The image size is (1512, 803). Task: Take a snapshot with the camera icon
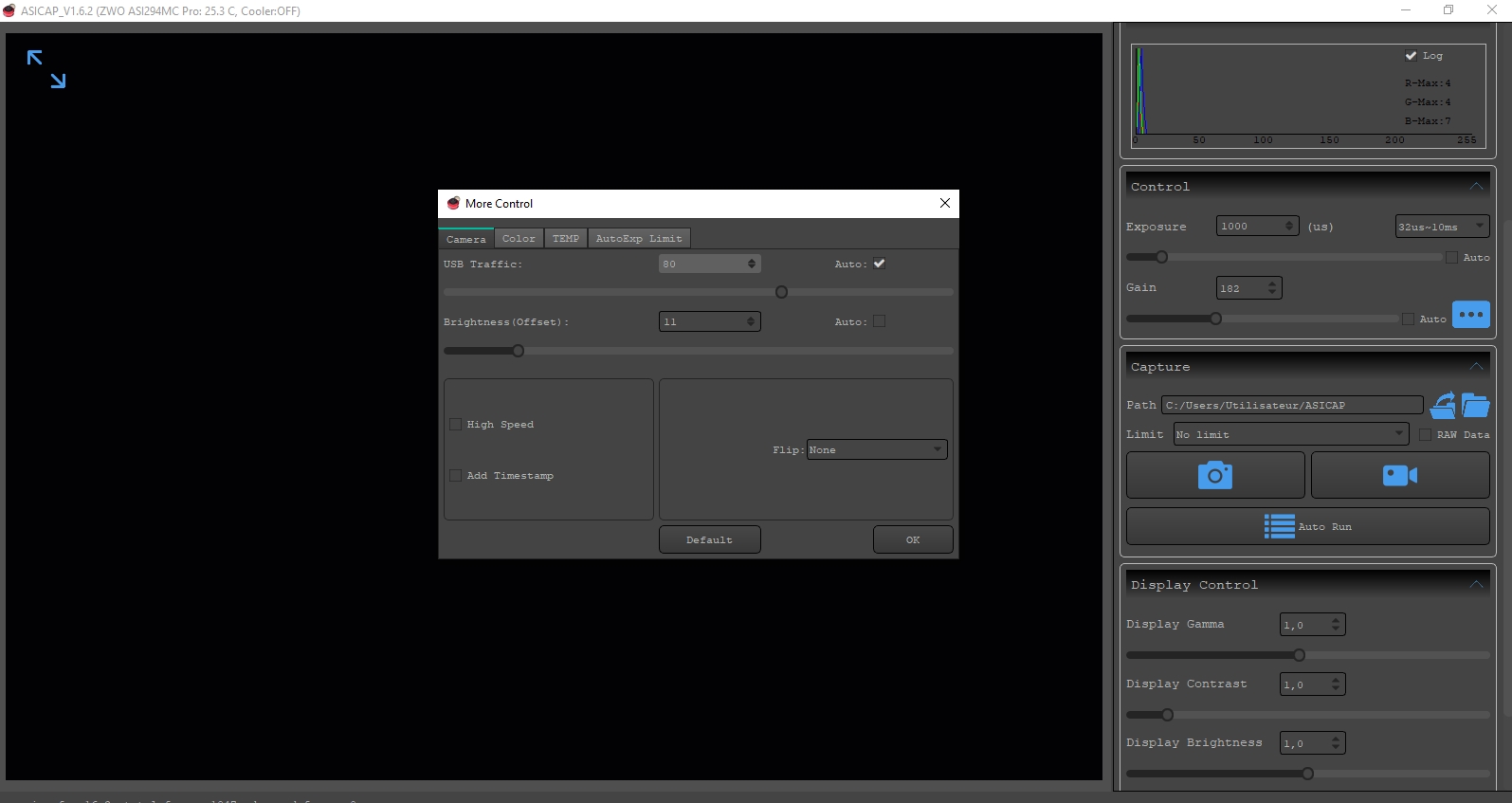tap(1215, 475)
